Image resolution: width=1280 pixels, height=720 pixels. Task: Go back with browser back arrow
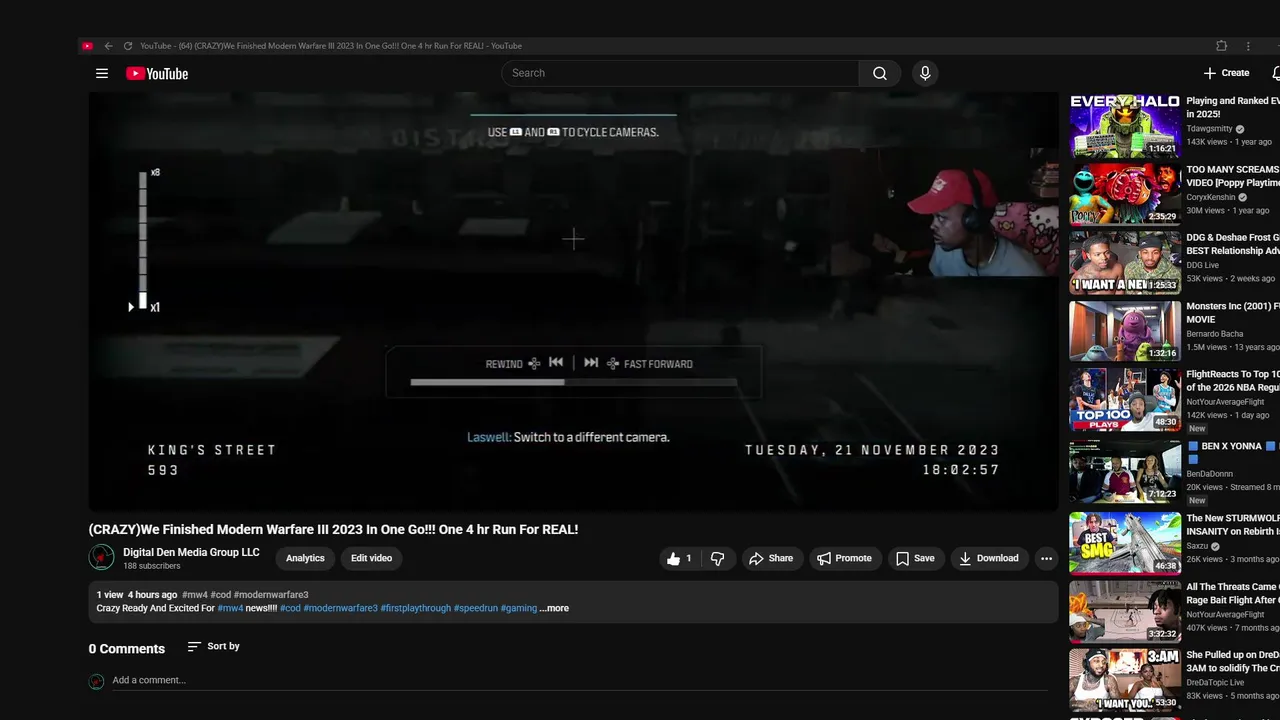click(108, 46)
